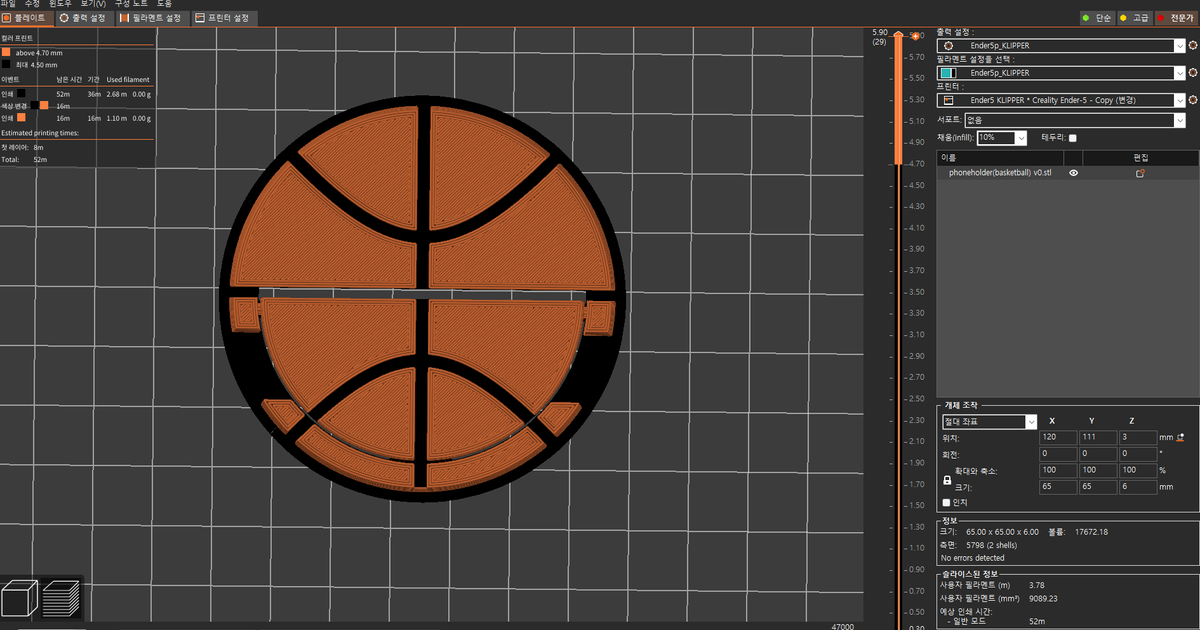Expand the 서포트 support dropdown
This screenshot has height=630, width=1200.
(x=1178, y=120)
